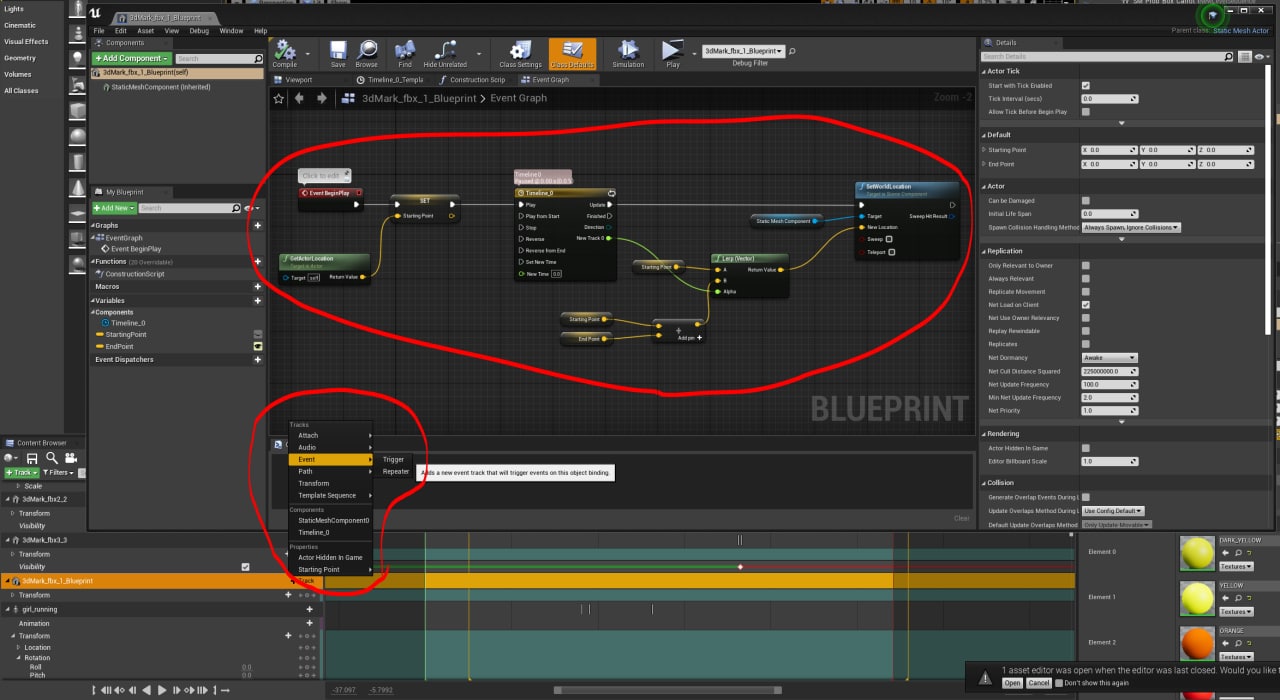Image resolution: width=1280 pixels, height=700 pixels.
Task: Expand Starting Point vector property
Action: click(985, 150)
